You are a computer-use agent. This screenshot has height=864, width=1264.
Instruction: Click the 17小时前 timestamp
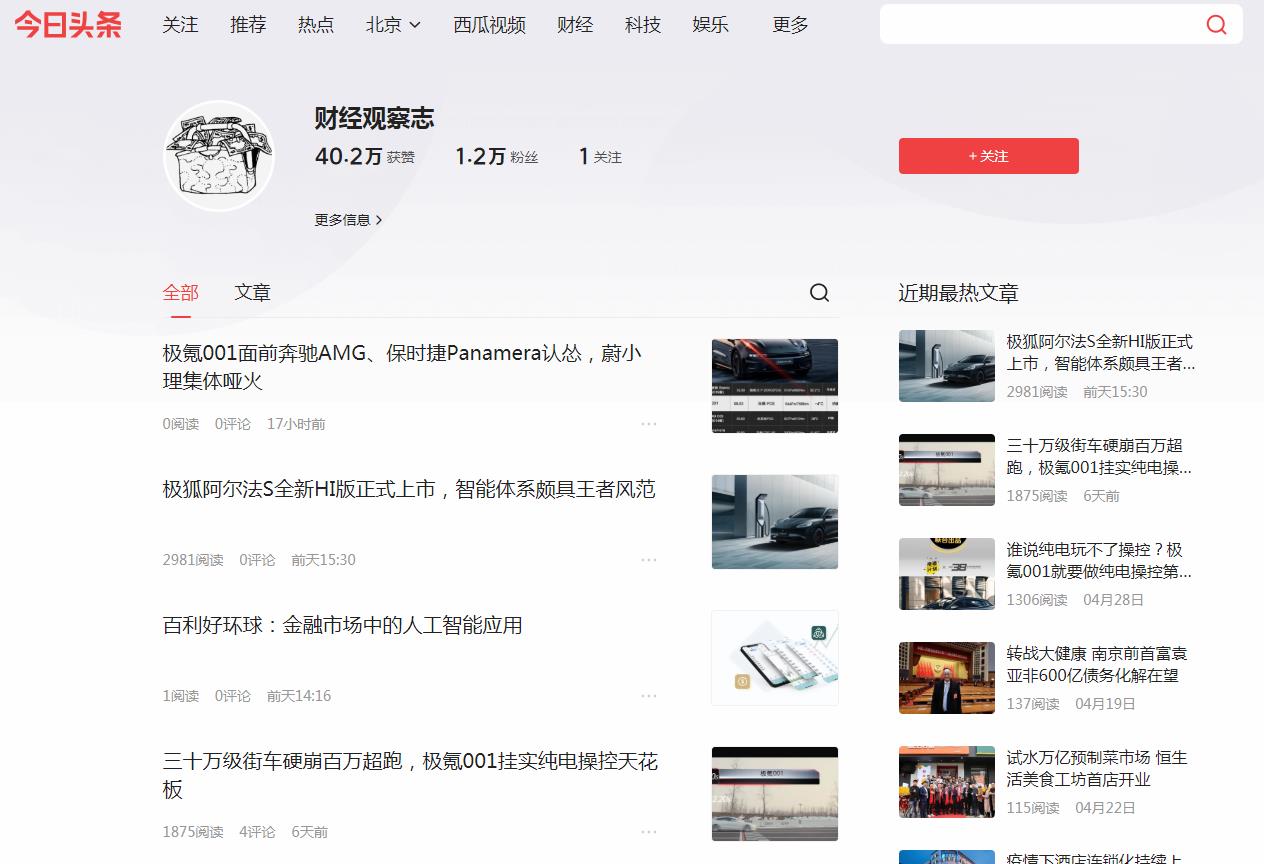(x=296, y=424)
